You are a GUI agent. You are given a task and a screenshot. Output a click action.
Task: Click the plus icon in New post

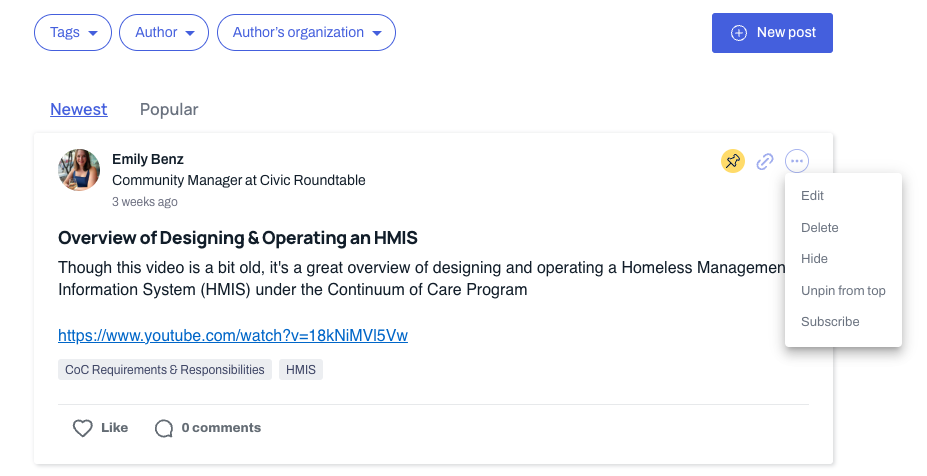point(739,33)
